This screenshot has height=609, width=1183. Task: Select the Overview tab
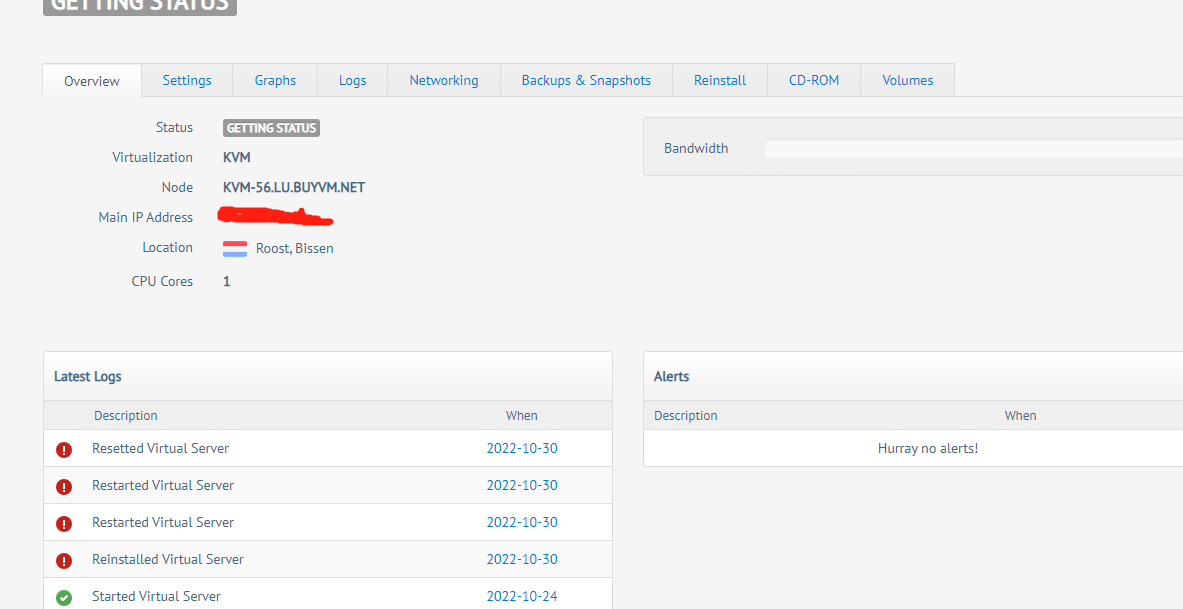pyautogui.click(x=92, y=81)
